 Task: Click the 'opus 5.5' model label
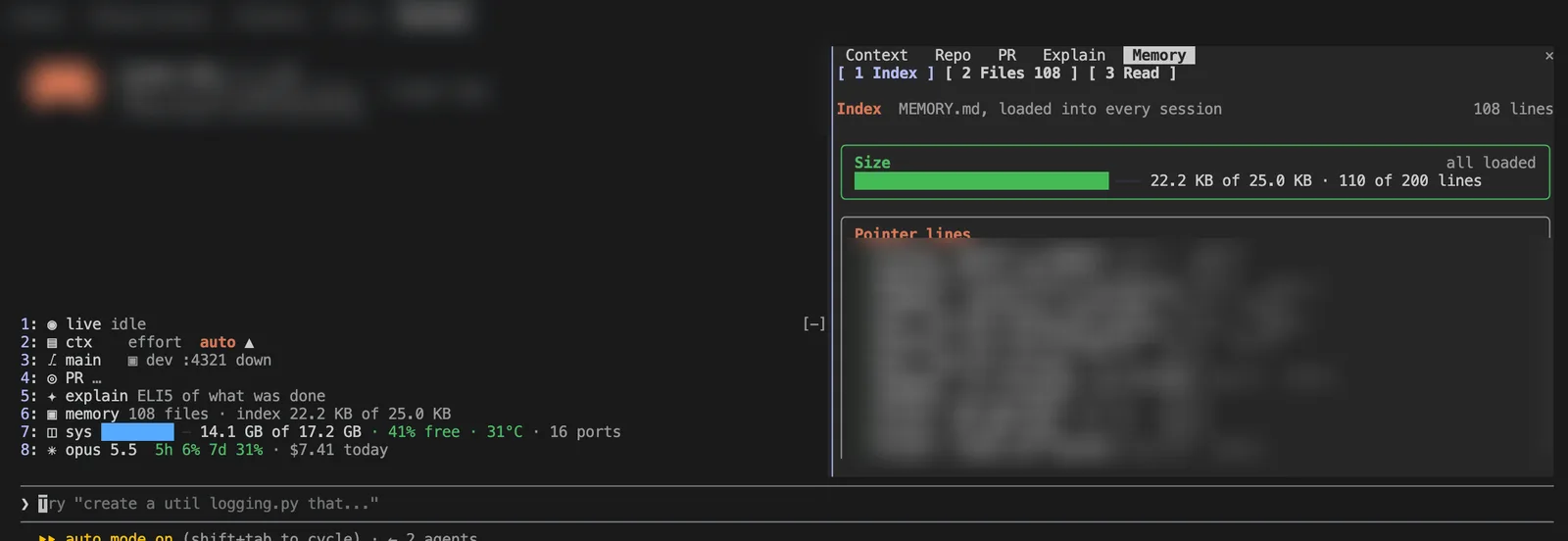point(101,451)
